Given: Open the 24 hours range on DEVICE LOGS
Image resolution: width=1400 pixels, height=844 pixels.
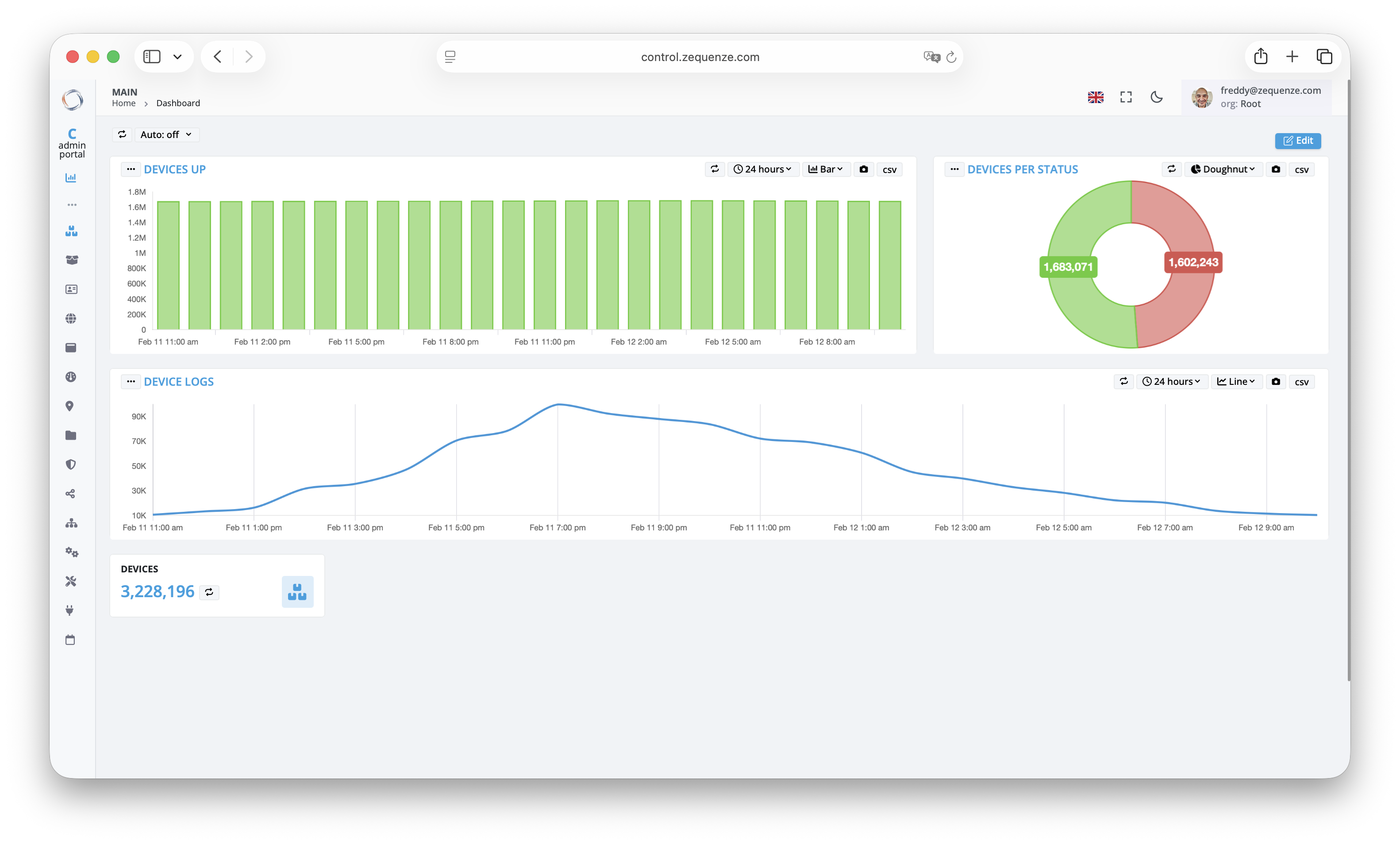Looking at the screenshot, I should click(1172, 381).
